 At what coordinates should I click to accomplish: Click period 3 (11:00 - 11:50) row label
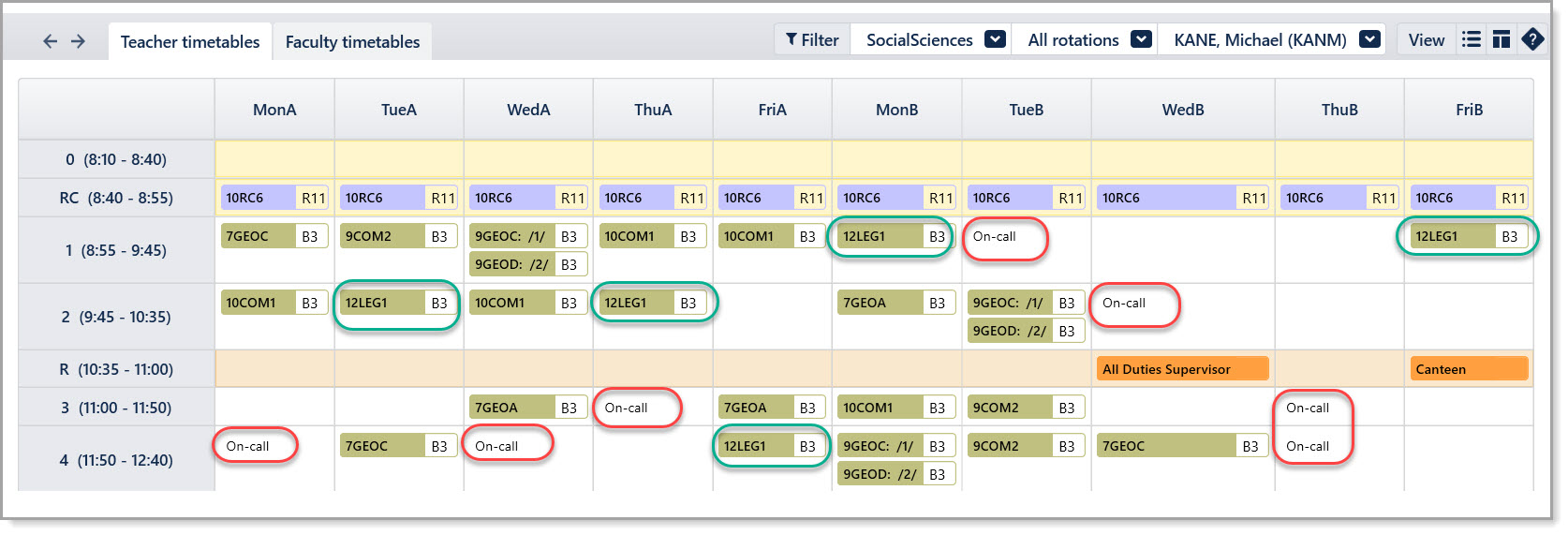(116, 408)
